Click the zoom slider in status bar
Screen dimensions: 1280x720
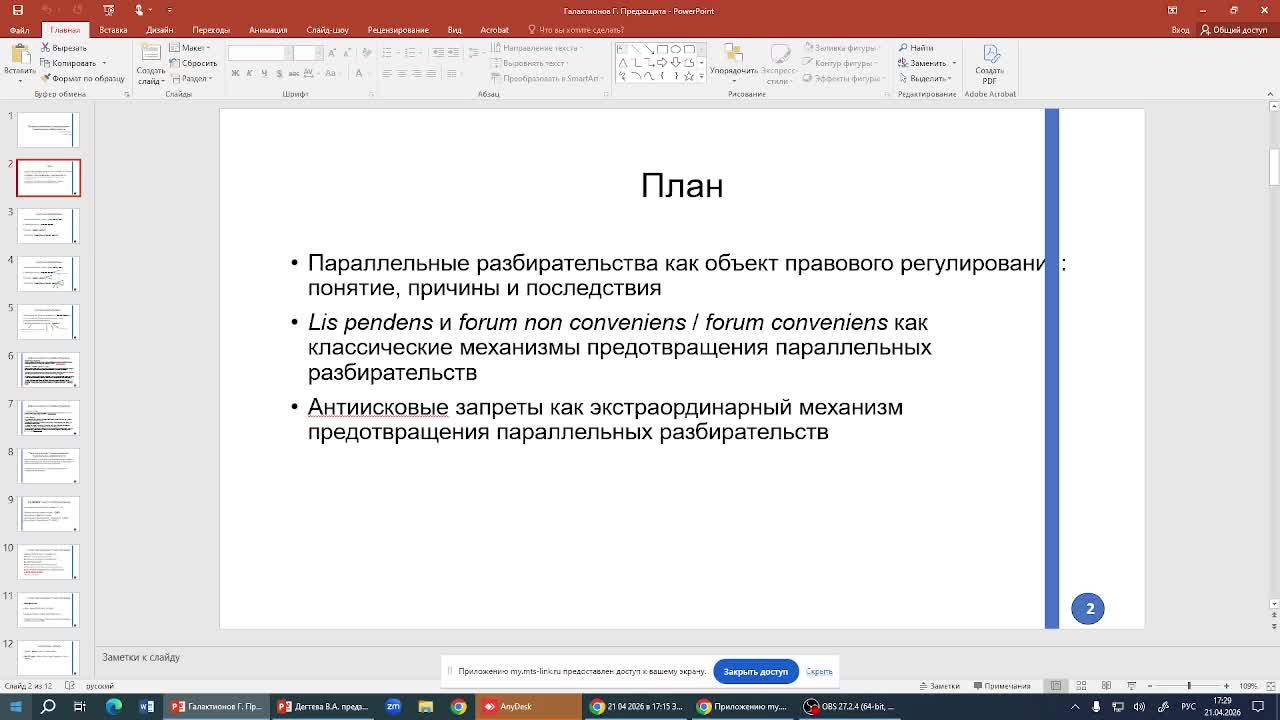point(1190,686)
